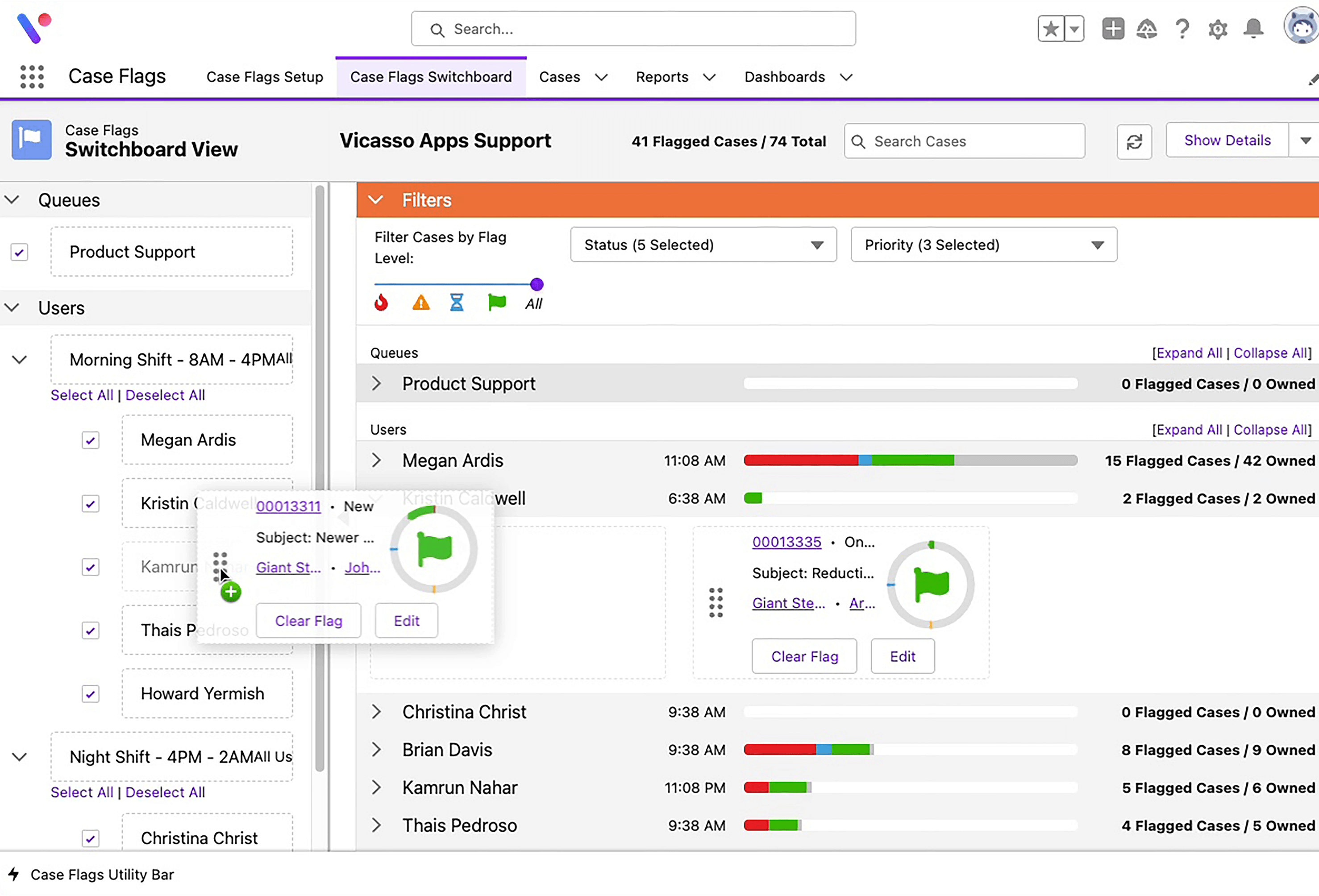This screenshot has height=896, width=1319.
Task: Switch to Case Flags Setup tab
Action: [x=265, y=77]
